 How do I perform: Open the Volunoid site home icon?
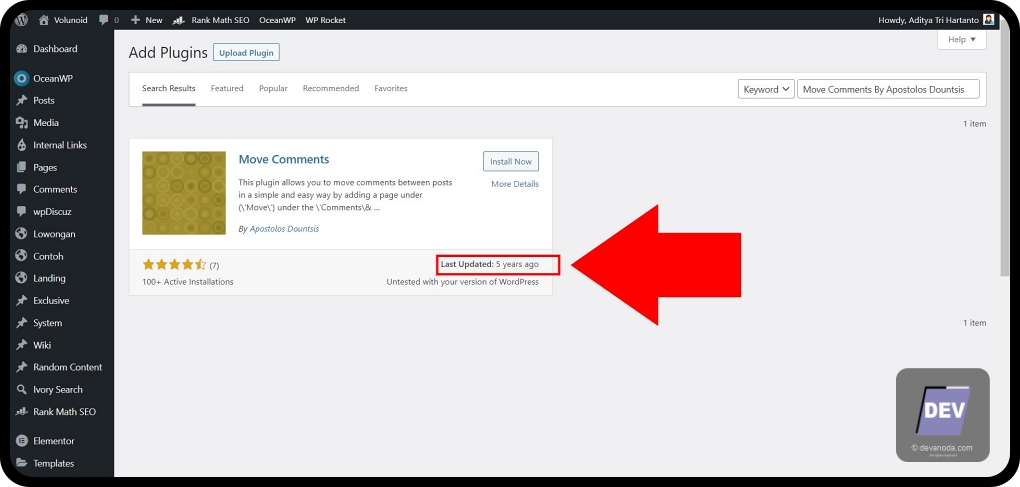[44, 20]
